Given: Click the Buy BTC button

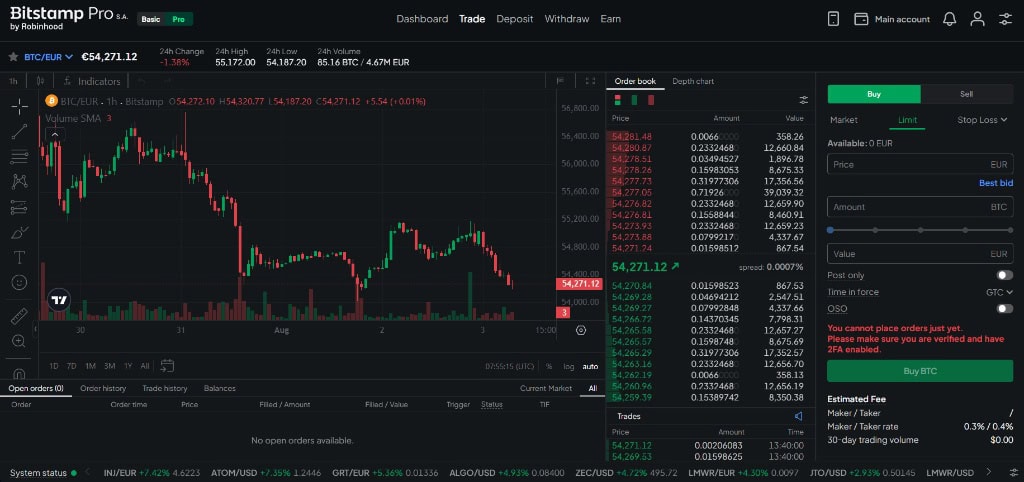Looking at the screenshot, I should coord(920,371).
